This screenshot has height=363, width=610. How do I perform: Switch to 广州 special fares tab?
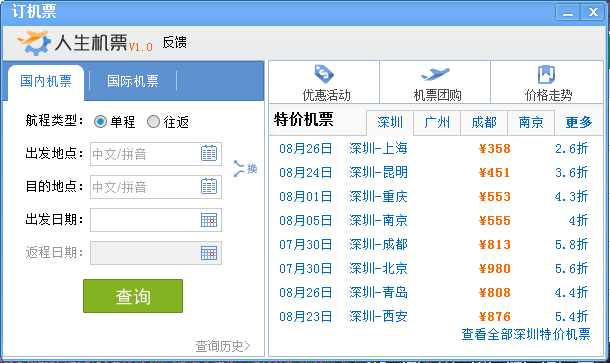pos(437,123)
